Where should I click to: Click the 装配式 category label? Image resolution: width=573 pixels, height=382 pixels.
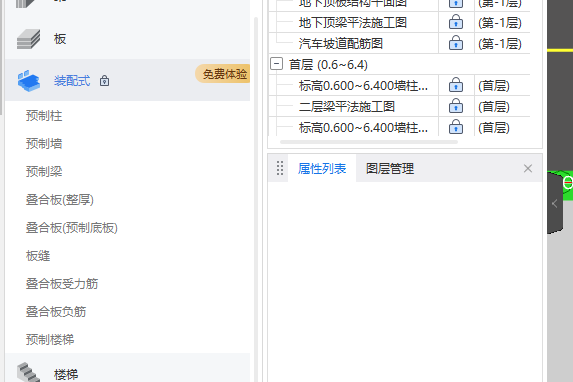coord(72,81)
